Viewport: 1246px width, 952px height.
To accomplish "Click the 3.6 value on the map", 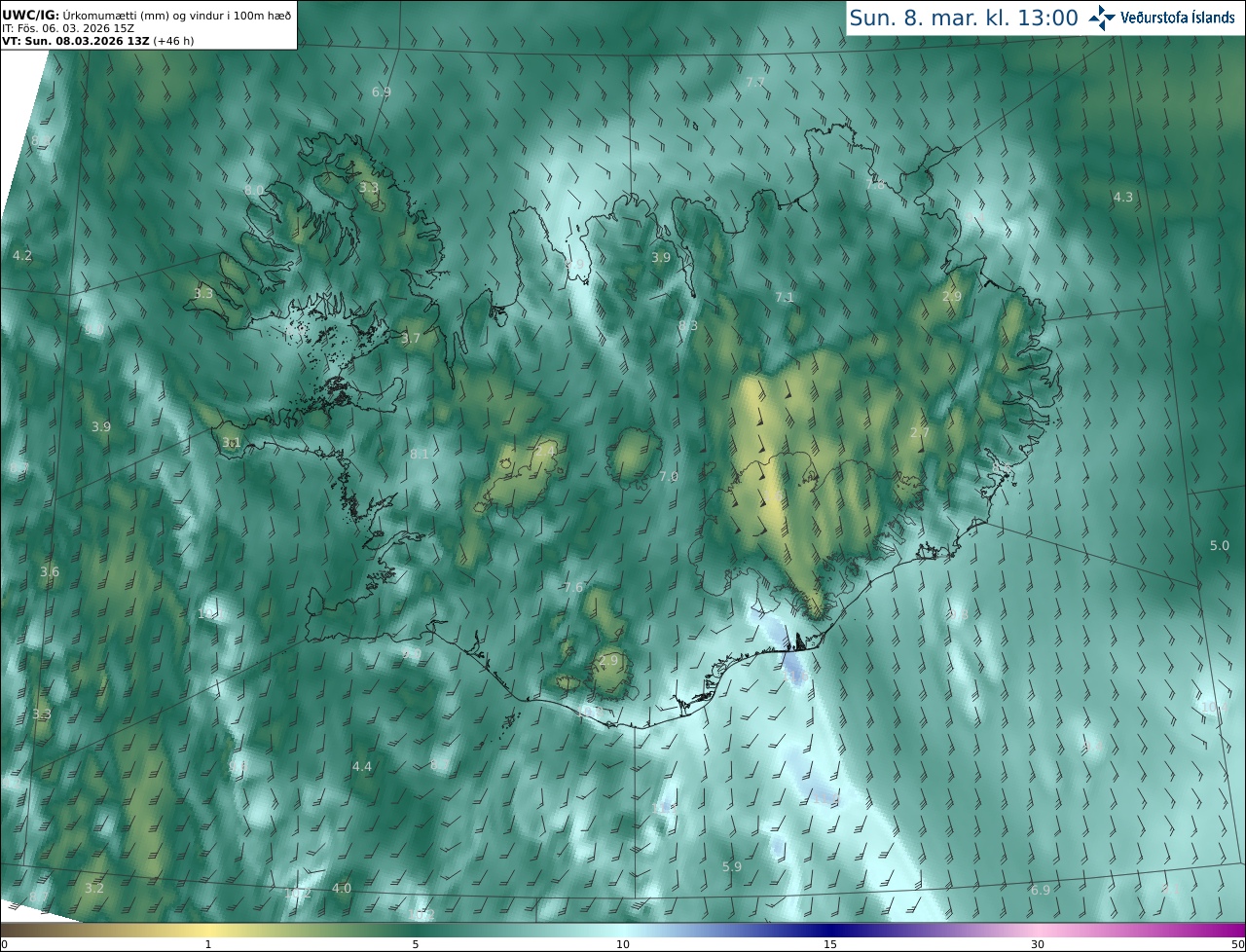I will point(50,571).
